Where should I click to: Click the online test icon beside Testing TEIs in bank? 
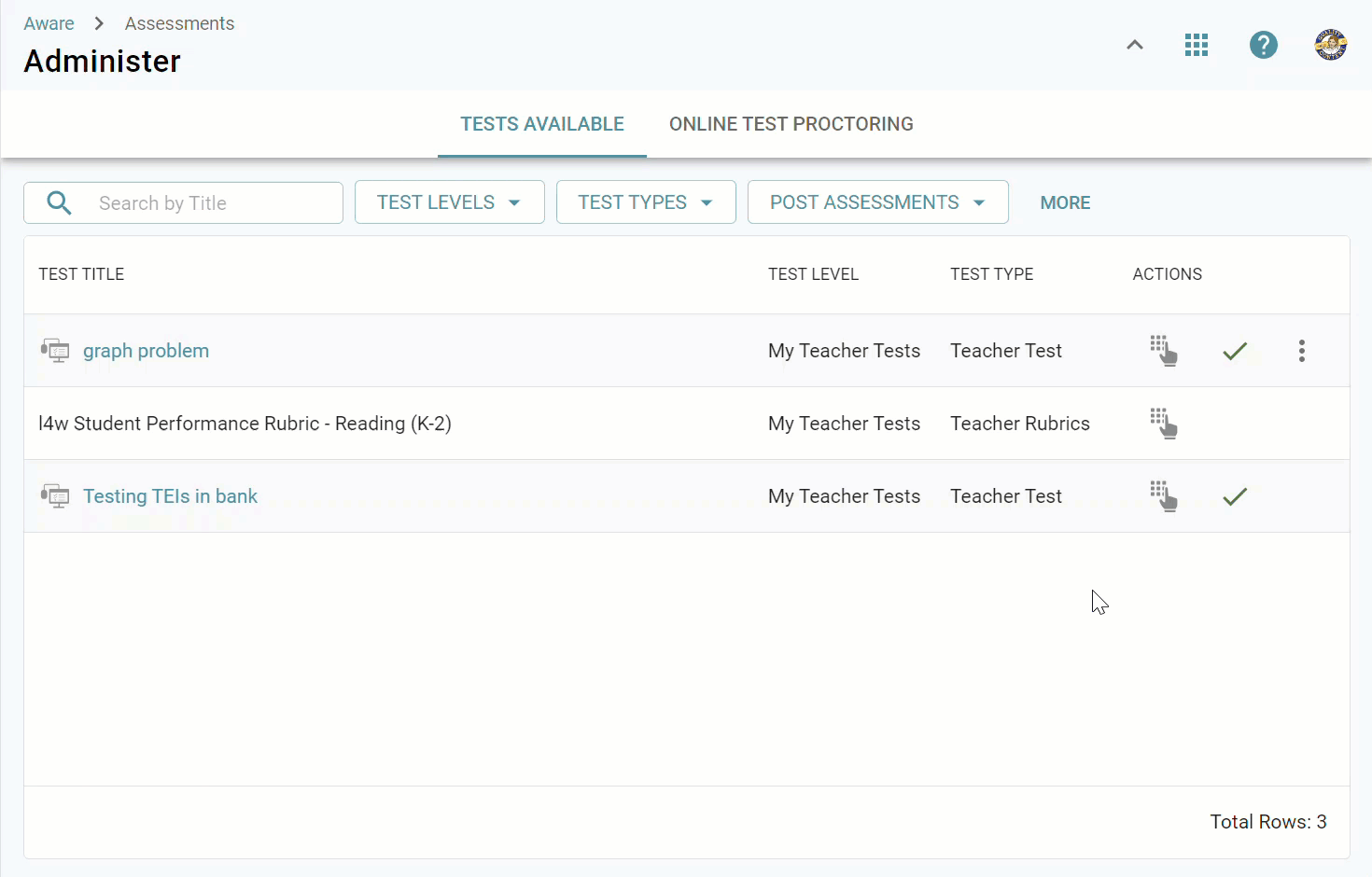pos(55,496)
